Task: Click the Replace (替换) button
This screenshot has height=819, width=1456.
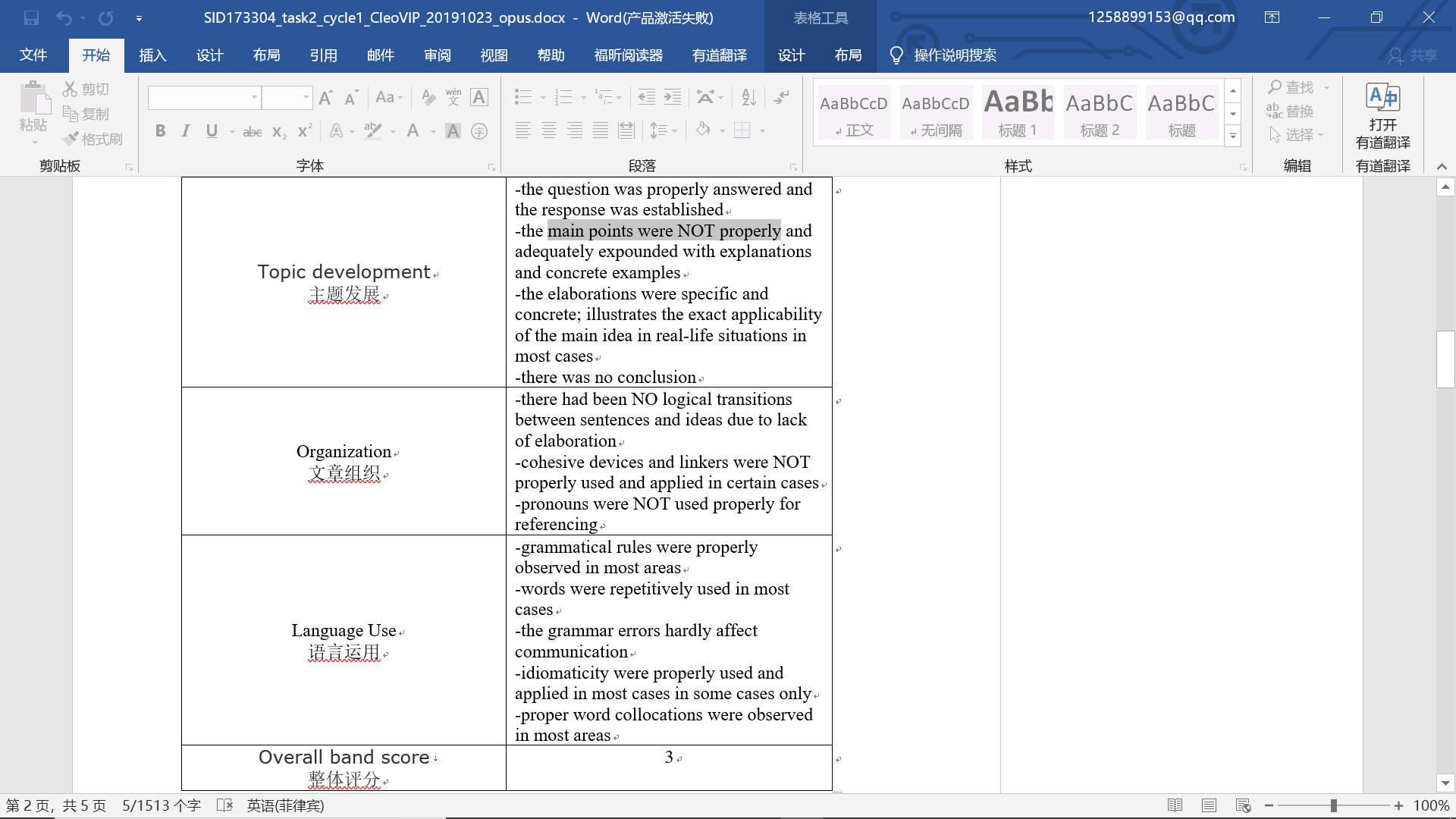Action: tap(1291, 111)
